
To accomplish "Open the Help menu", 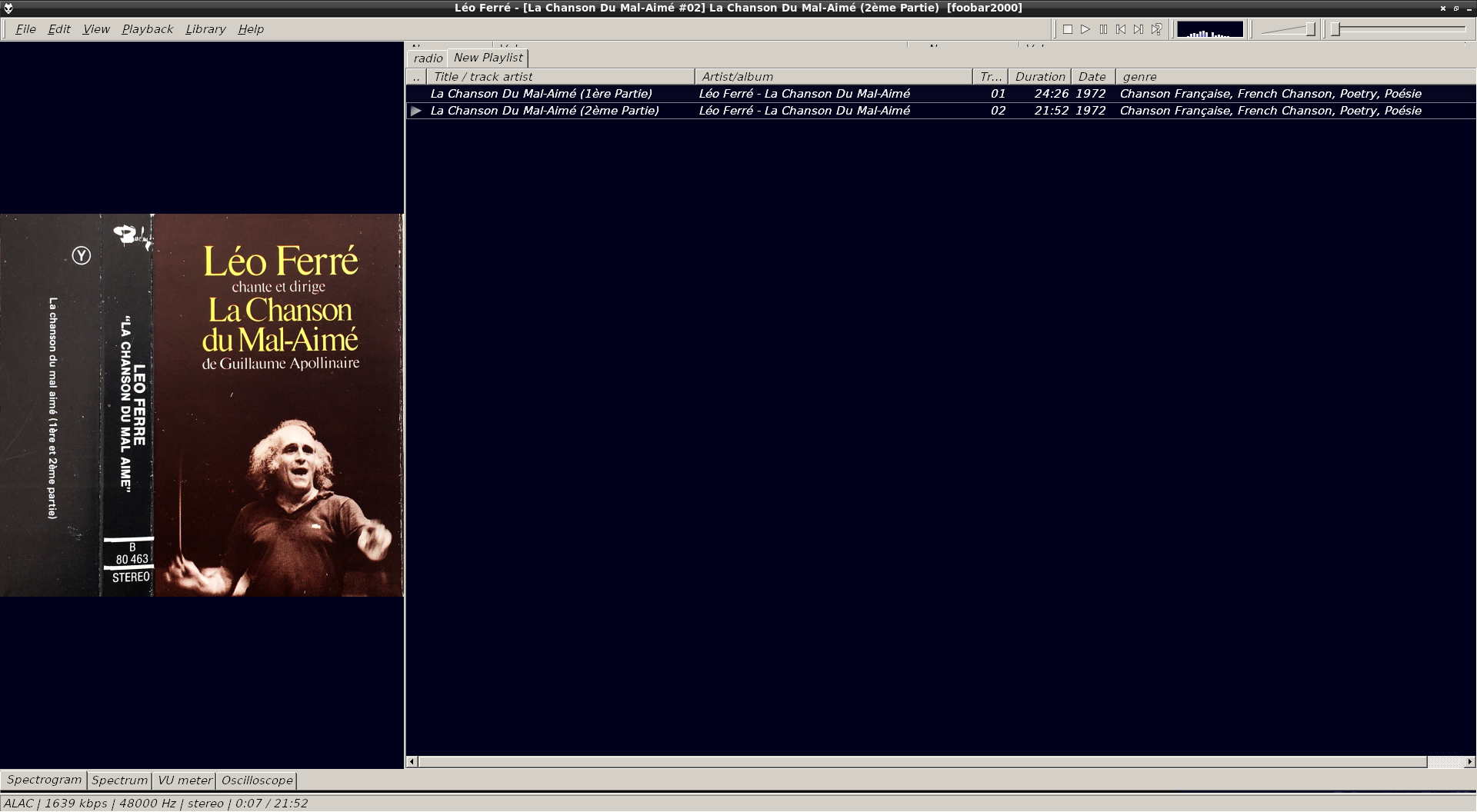I will 251,29.
